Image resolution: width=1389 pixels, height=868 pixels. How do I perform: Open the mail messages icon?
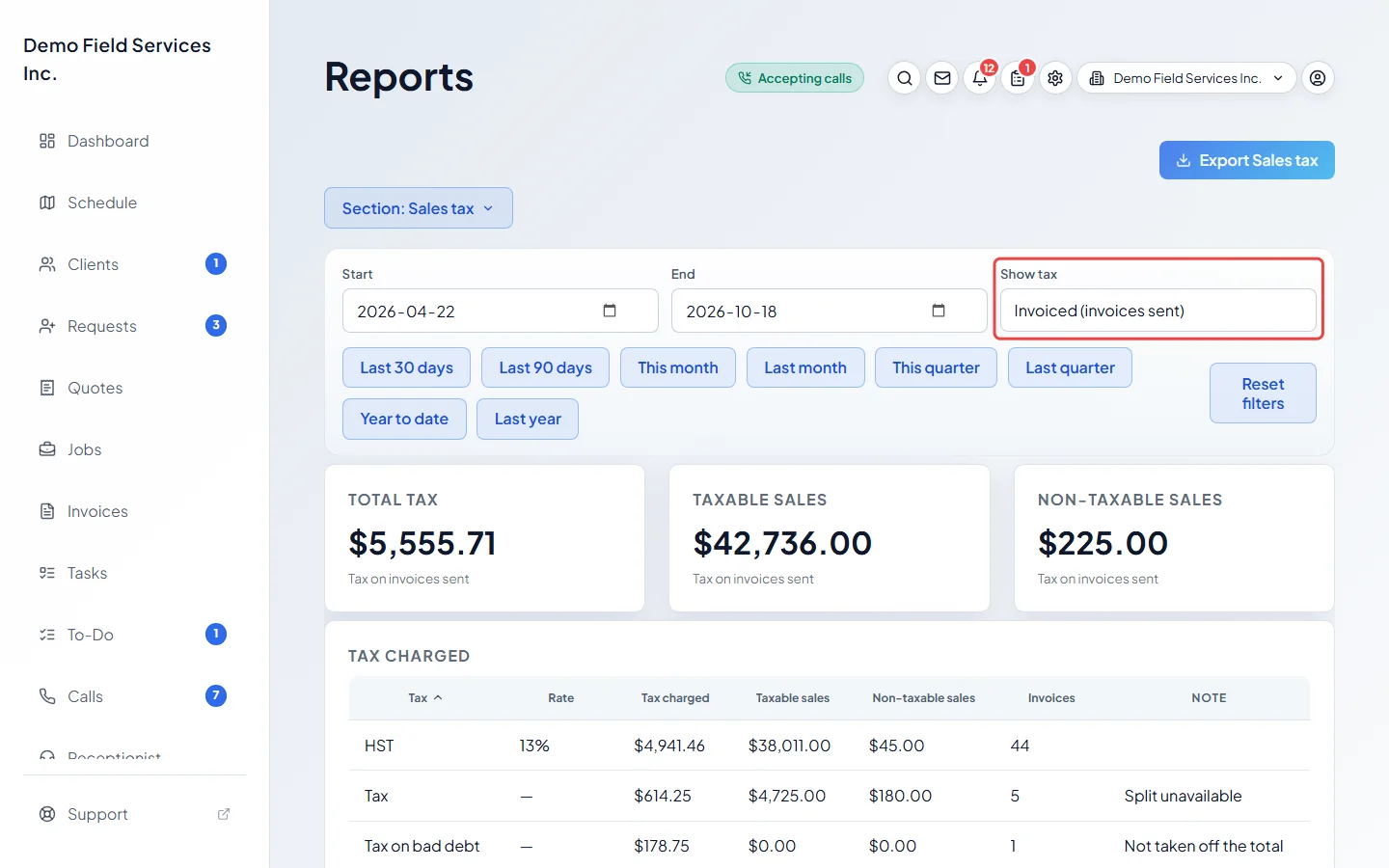pos(942,78)
